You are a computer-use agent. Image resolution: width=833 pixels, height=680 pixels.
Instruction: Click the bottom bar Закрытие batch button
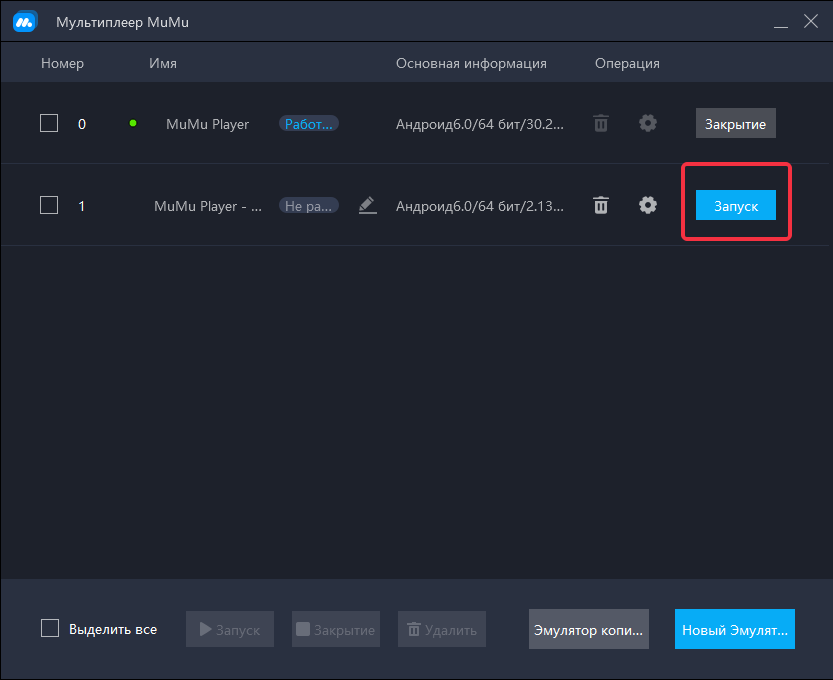(x=336, y=629)
